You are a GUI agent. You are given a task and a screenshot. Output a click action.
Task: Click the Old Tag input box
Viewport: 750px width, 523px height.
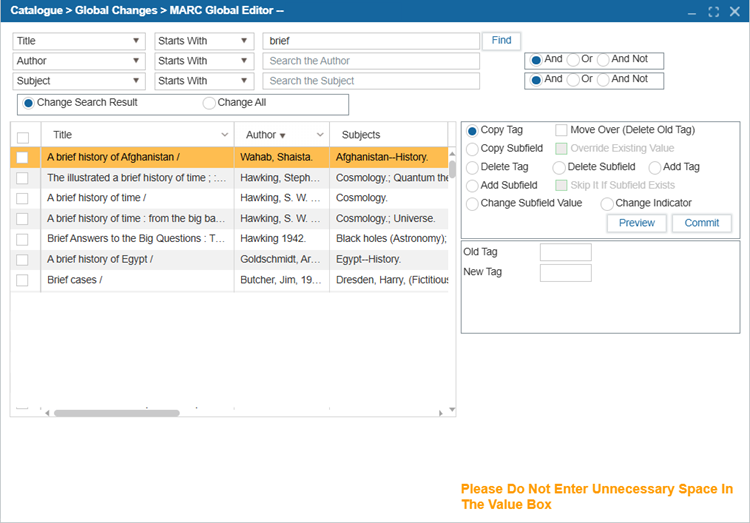click(565, 252)
